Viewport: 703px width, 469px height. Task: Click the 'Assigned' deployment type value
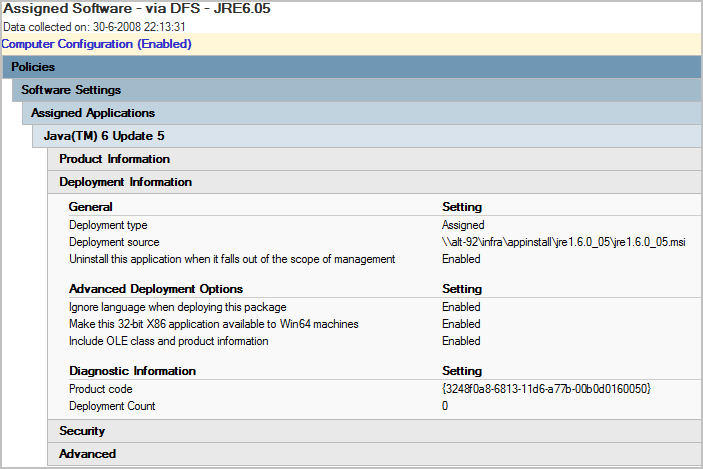tap(463, 225)
